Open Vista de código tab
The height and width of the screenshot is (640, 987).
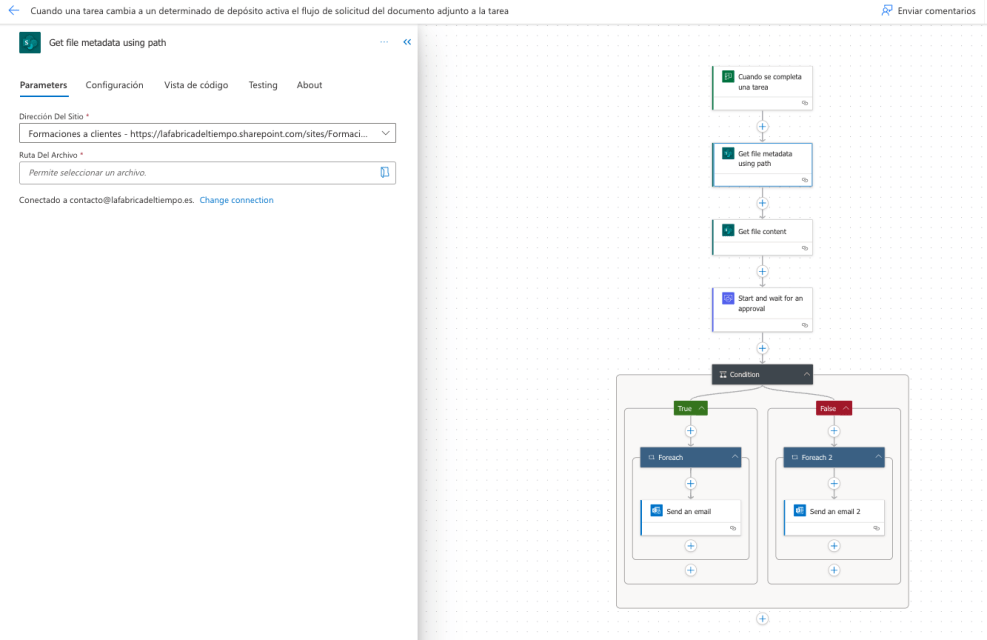[x=196, y=85]
